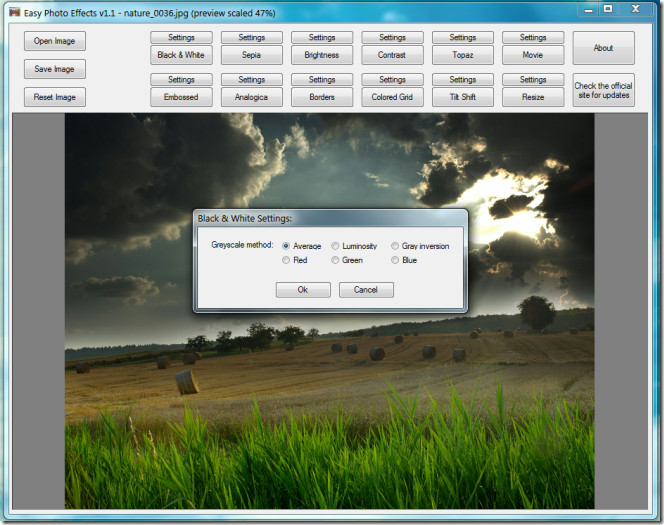
Task: Confirm settings with the Ok button
Action: tap(302, 290)
